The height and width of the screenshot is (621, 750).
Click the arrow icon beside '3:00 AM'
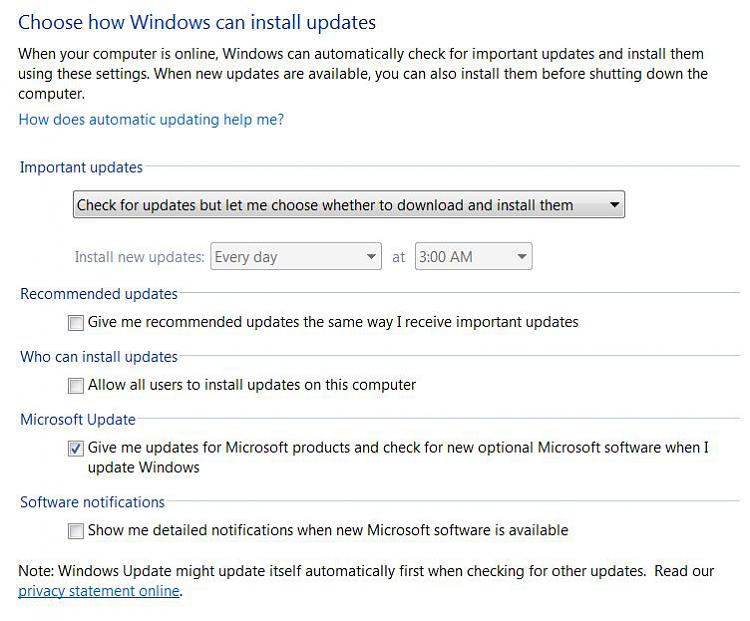pyautogui.click(x=522, y=256)
